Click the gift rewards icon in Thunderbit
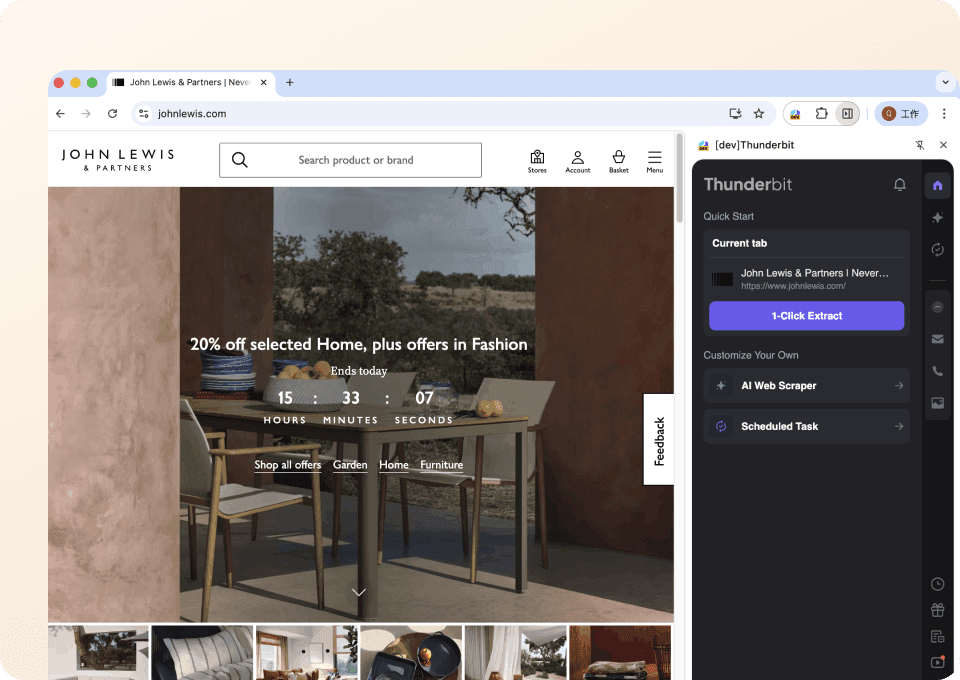Viewport: 960px width, 680px height. click(937, 610)
